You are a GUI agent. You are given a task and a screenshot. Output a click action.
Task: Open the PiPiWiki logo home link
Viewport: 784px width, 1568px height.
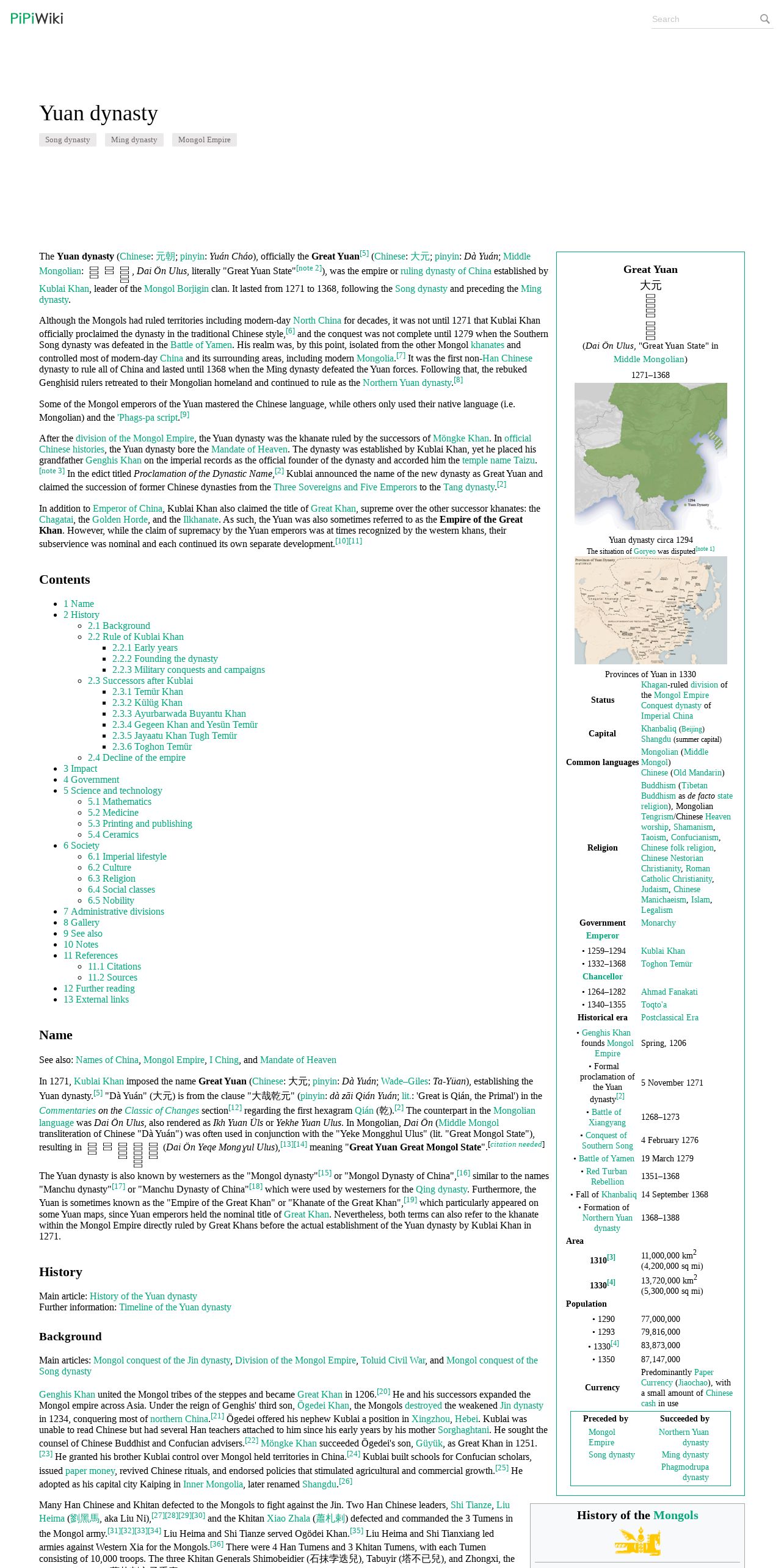[37, 18]
